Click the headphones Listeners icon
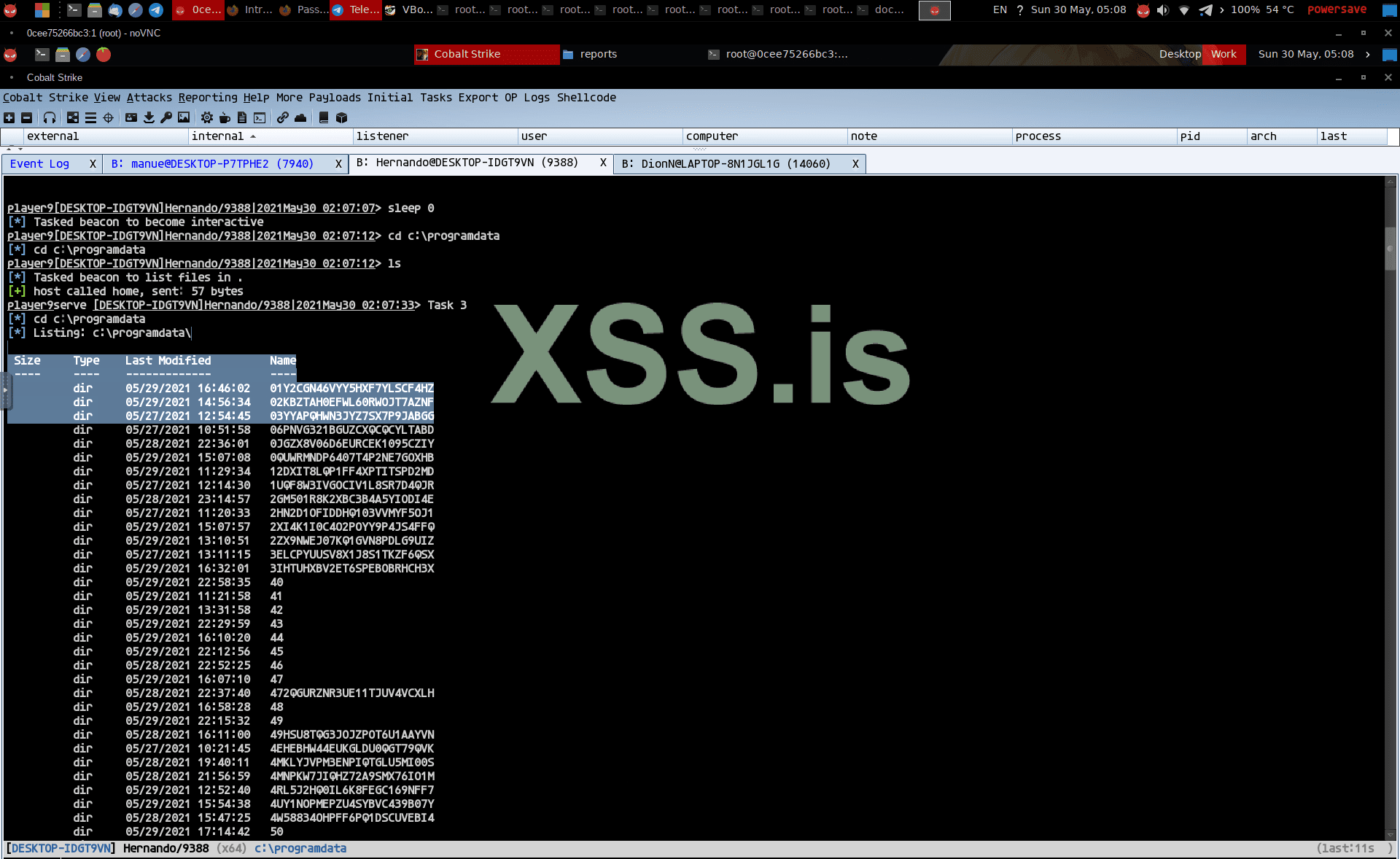 pyautogui.click(x=50, y=117)
